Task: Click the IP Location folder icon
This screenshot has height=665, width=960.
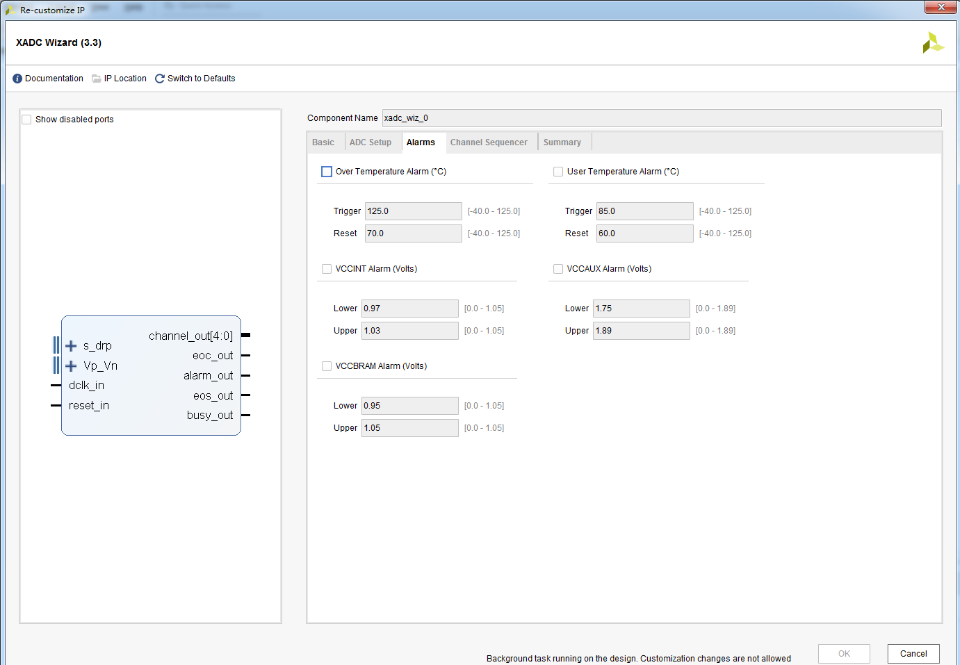Action: point(96,78)
